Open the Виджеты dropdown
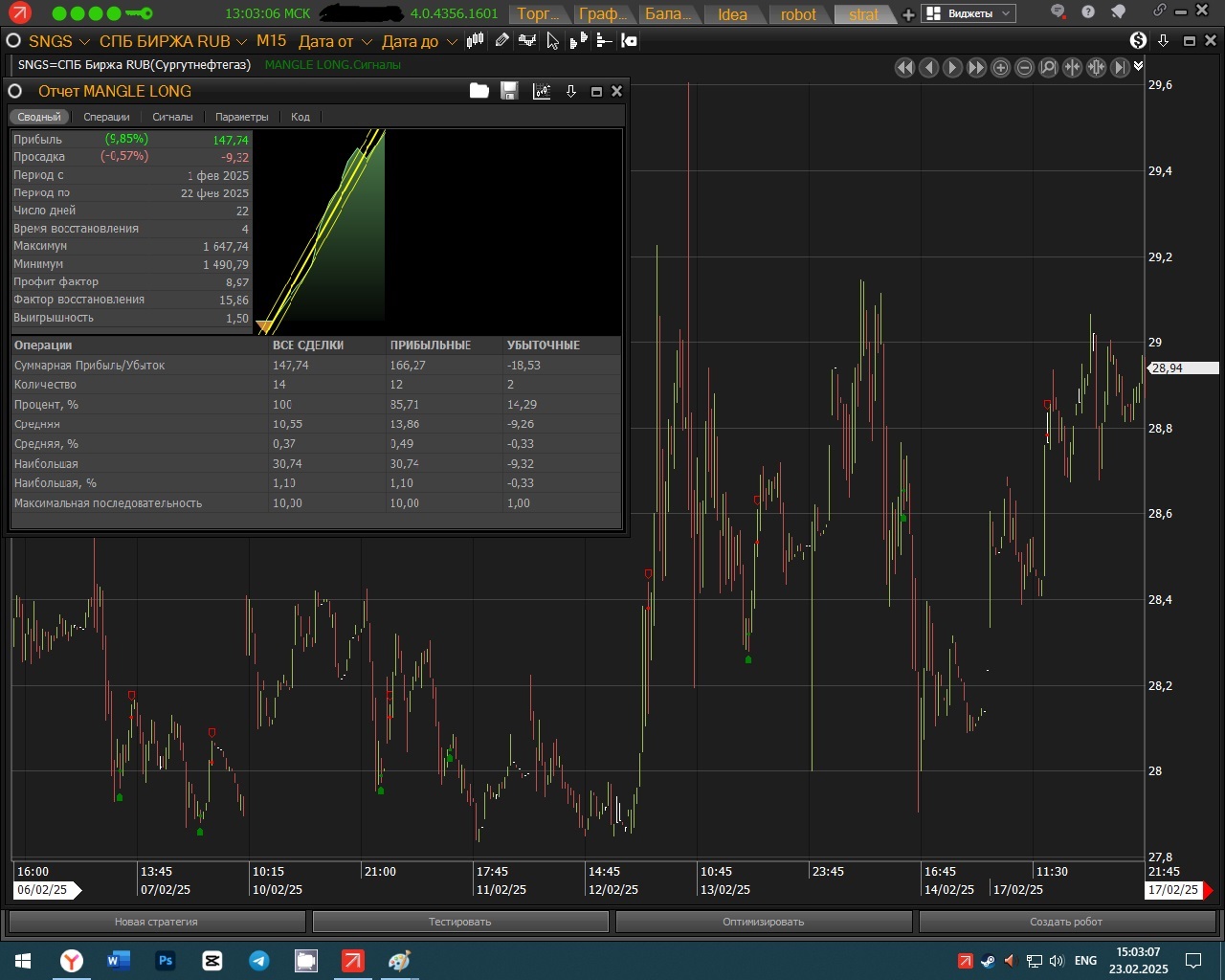 [968, 13]
